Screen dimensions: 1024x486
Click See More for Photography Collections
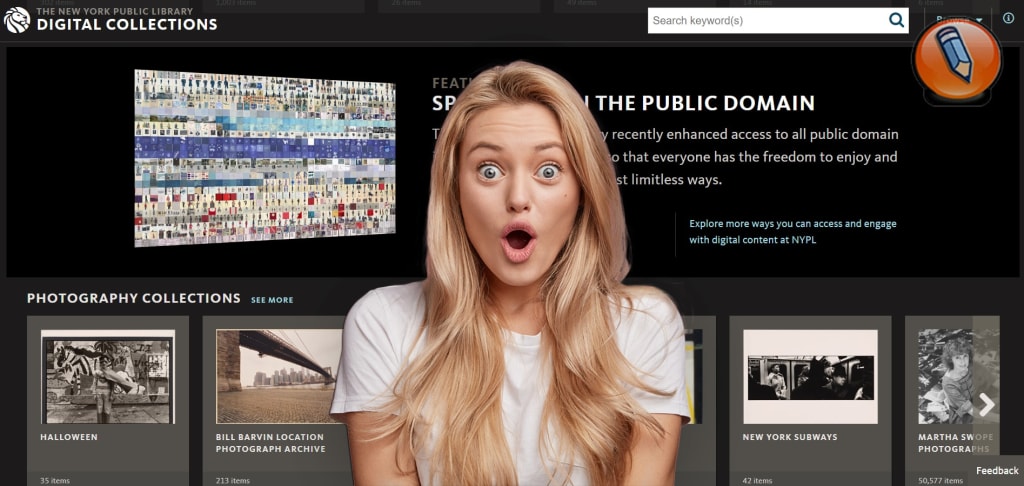(x=272, y=300)
